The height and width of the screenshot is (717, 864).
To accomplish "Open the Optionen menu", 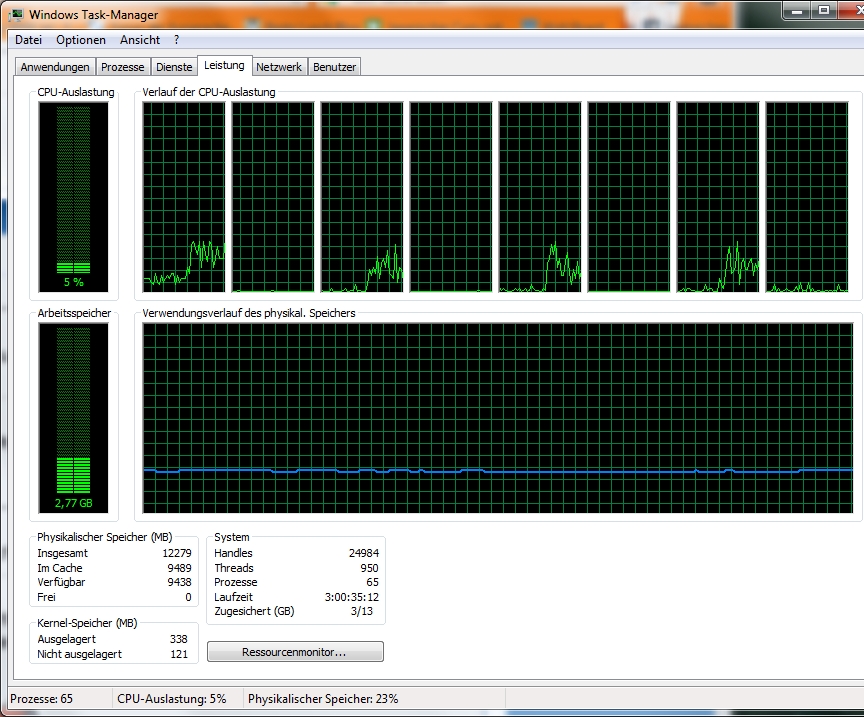I will tap(80, 40).
